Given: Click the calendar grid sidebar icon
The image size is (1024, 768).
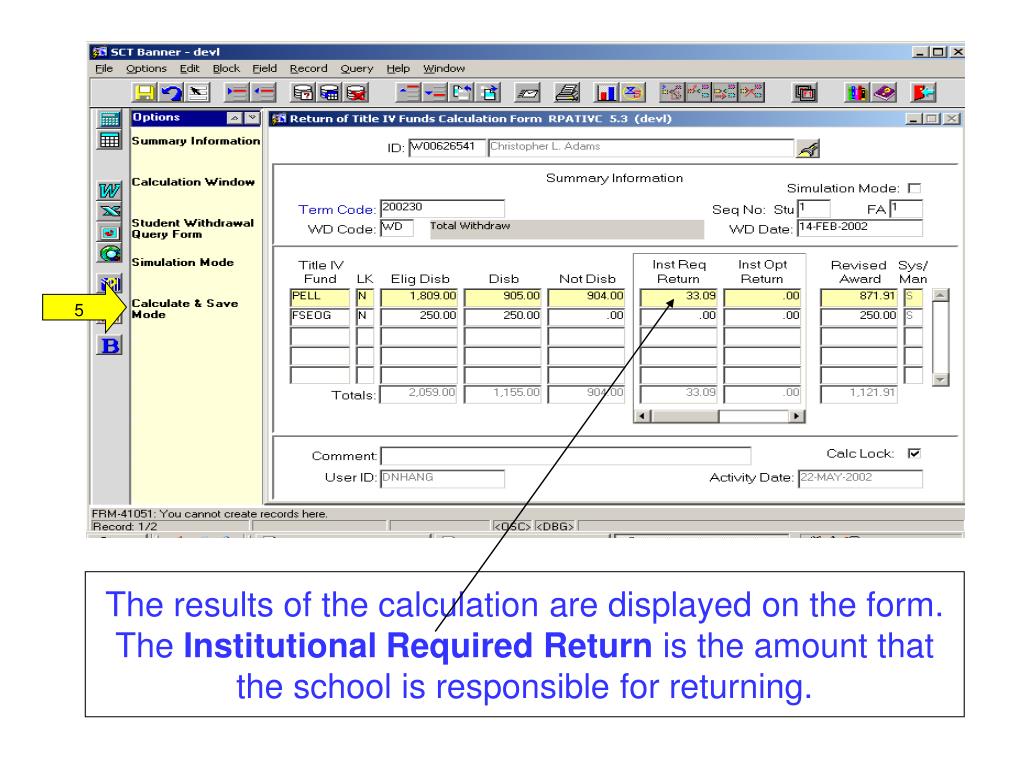Looking at the screenshot, I should [x=110, y=140].
